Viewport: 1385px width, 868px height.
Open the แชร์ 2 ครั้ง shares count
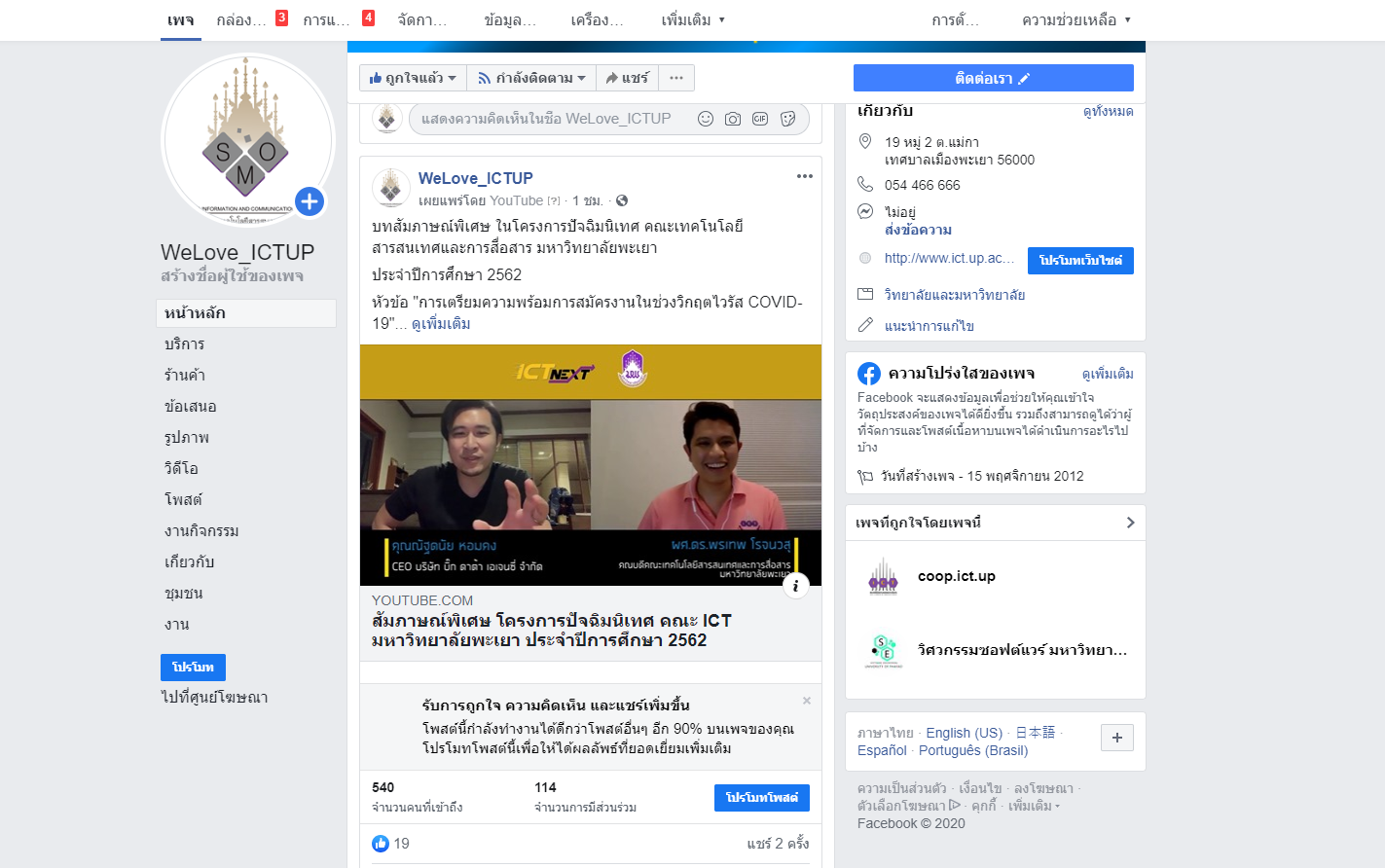[778, 844]
